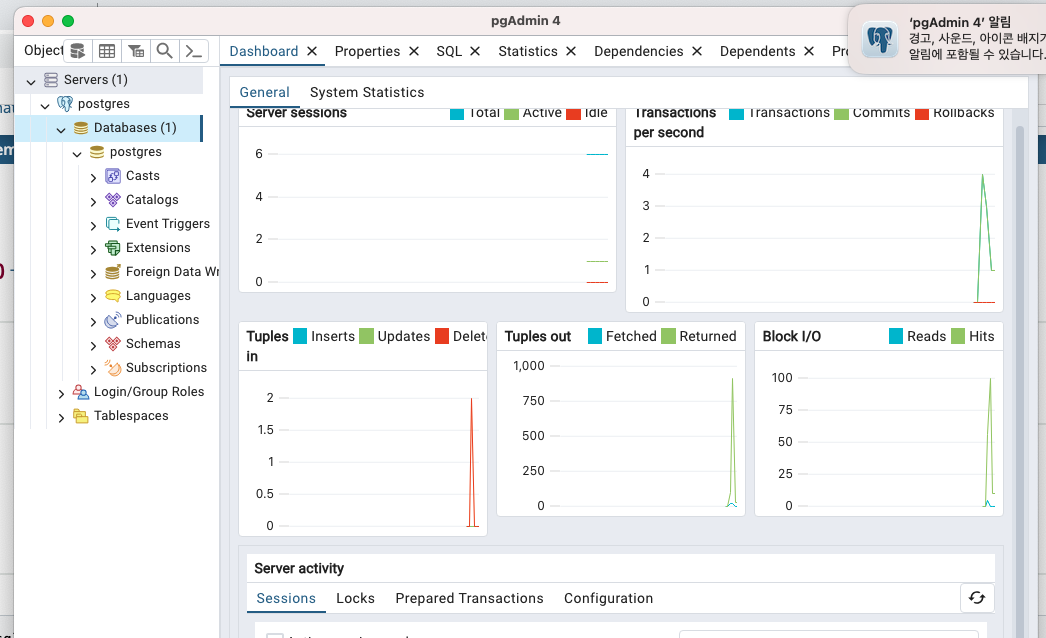
Task: Expand the Subscriptions node
Action: (93, 370)
